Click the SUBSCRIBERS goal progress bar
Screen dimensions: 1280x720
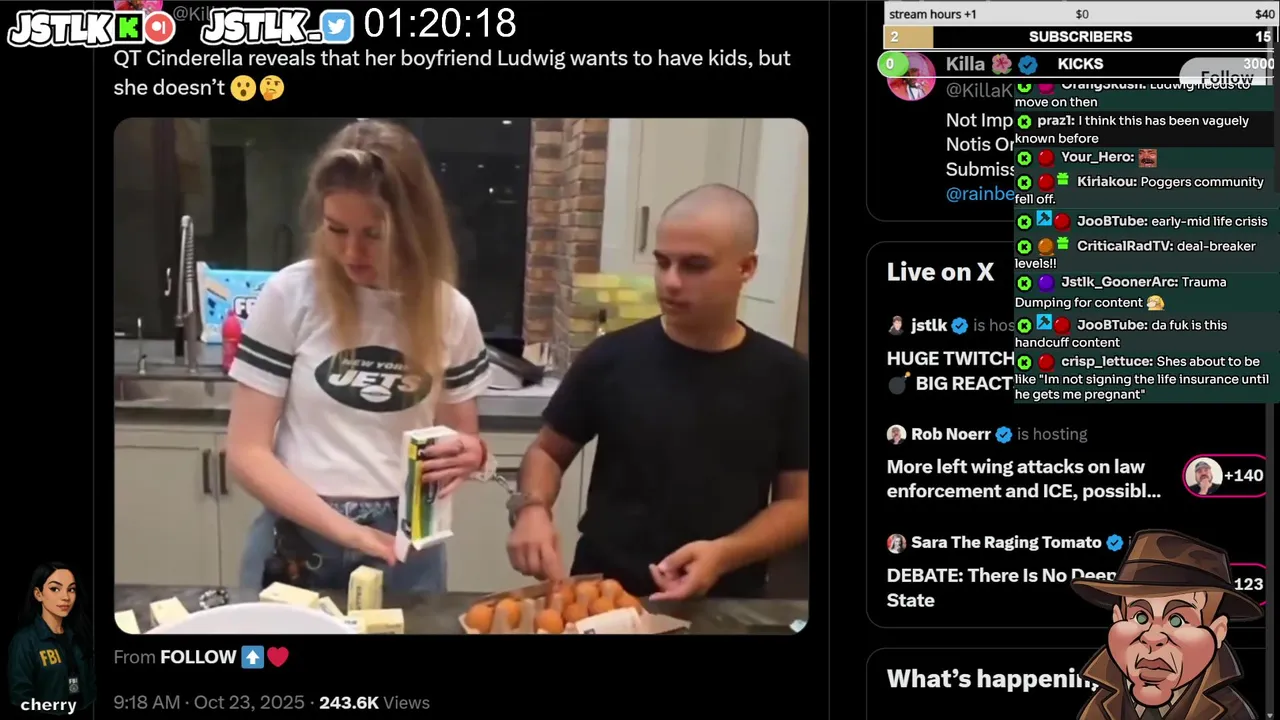tap(1080, 37)
